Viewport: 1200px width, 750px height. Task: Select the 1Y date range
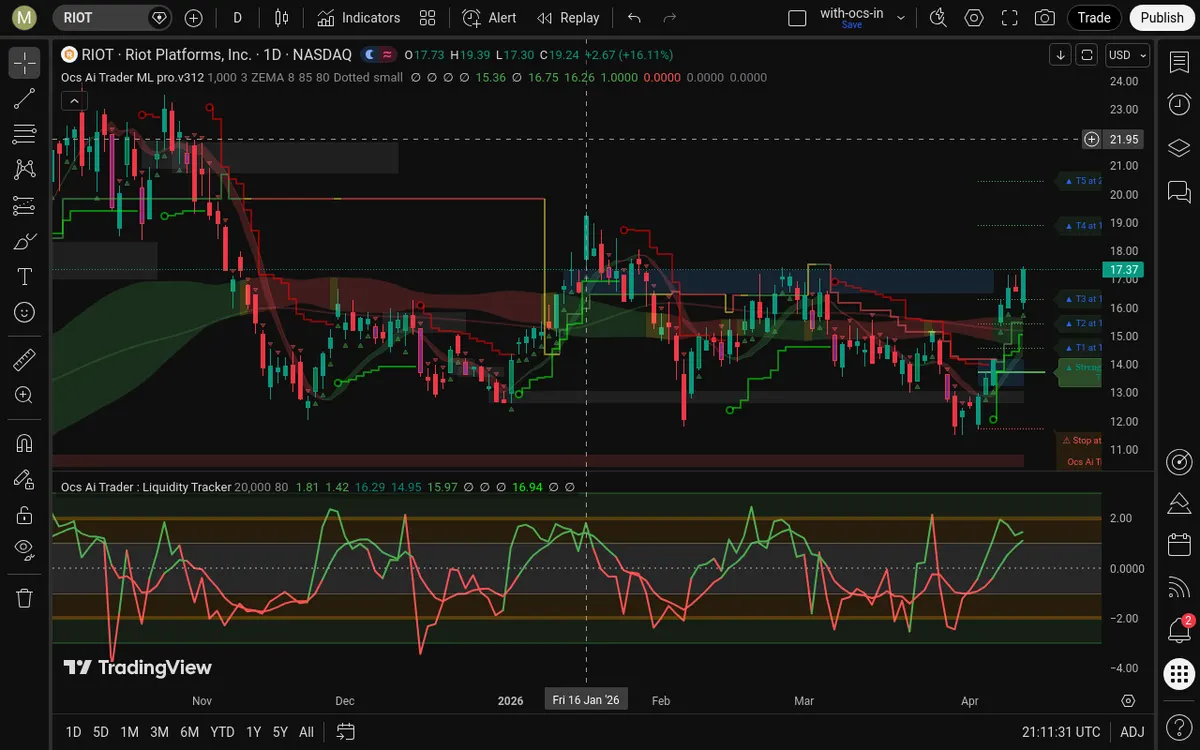[253, 731]
